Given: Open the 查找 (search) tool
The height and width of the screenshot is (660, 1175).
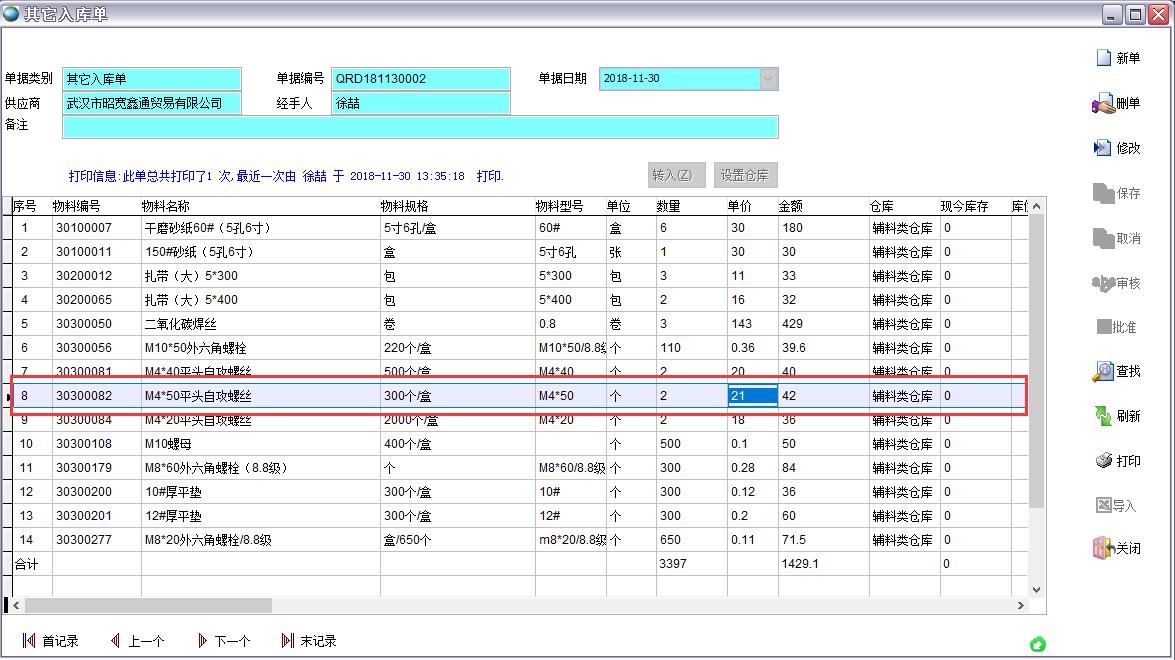Looking at the screenshot, I should pos(1103,372).
